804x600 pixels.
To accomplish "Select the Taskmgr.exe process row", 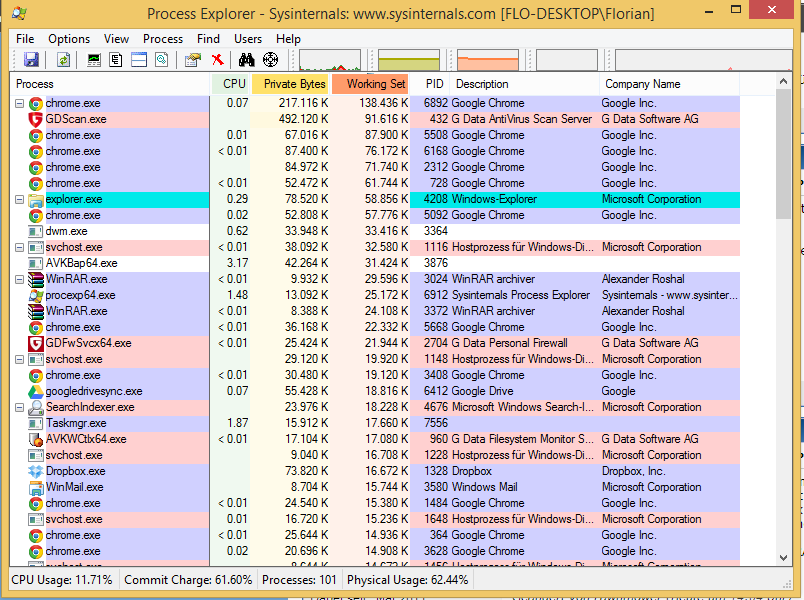I will (x=375, y=424).
